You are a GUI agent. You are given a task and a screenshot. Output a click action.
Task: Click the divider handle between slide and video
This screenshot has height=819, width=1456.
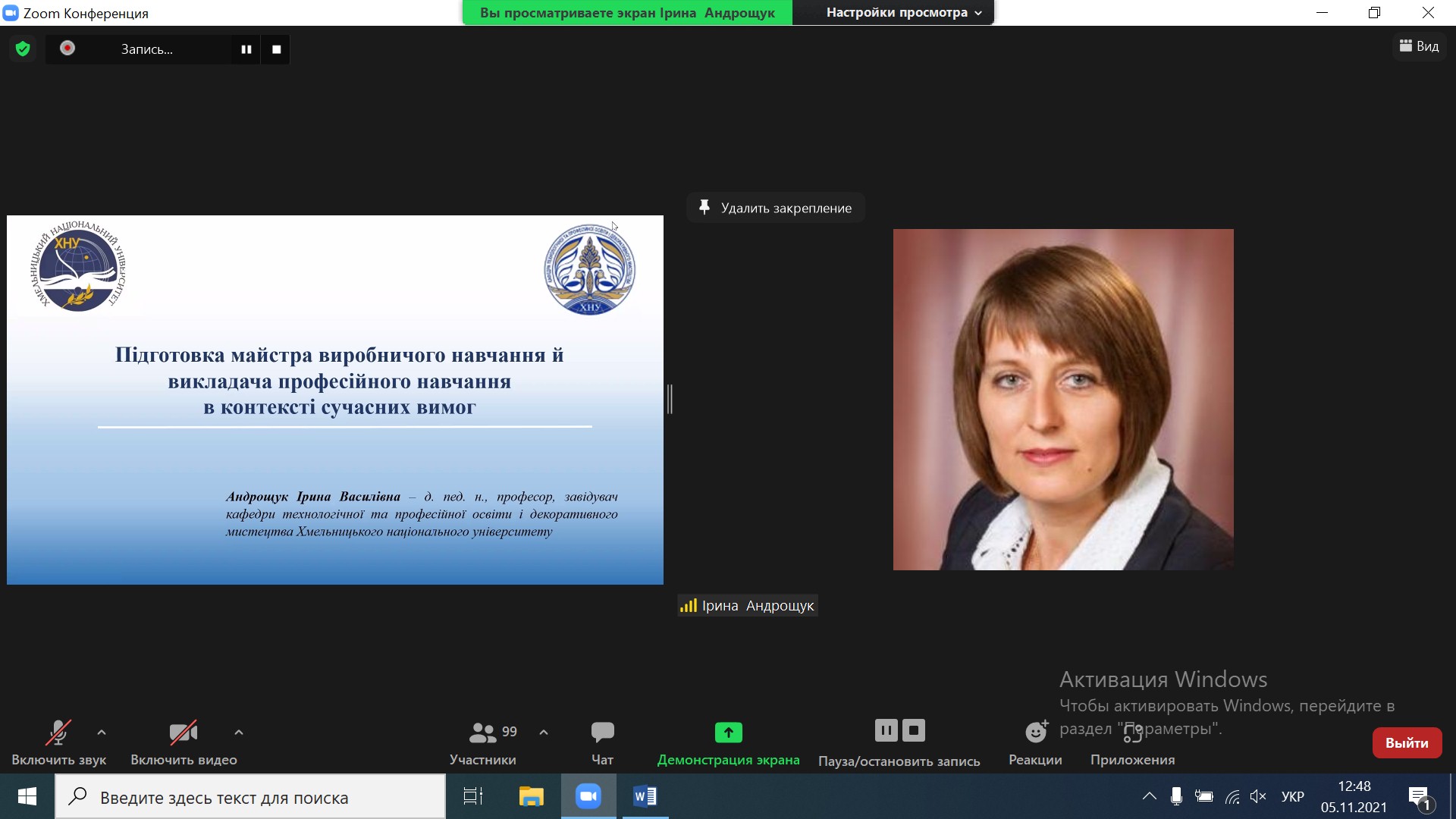coord(670,399)
